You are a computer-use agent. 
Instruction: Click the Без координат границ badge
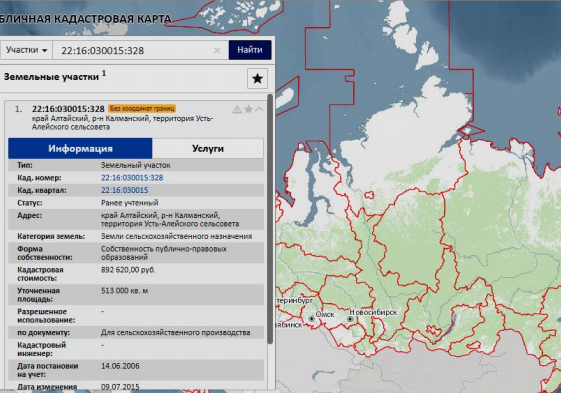pos(142,108)
